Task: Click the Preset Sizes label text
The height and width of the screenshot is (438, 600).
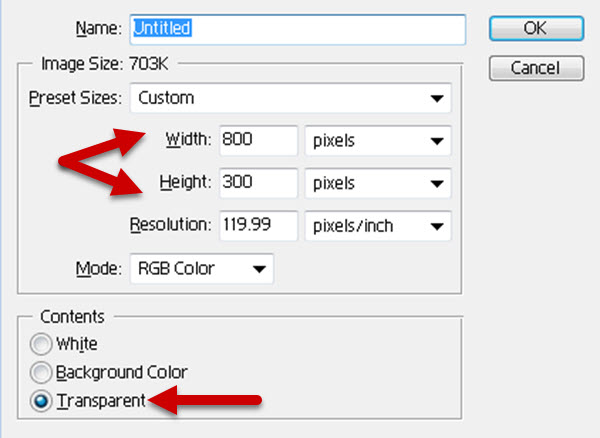Action: [75, 98]
